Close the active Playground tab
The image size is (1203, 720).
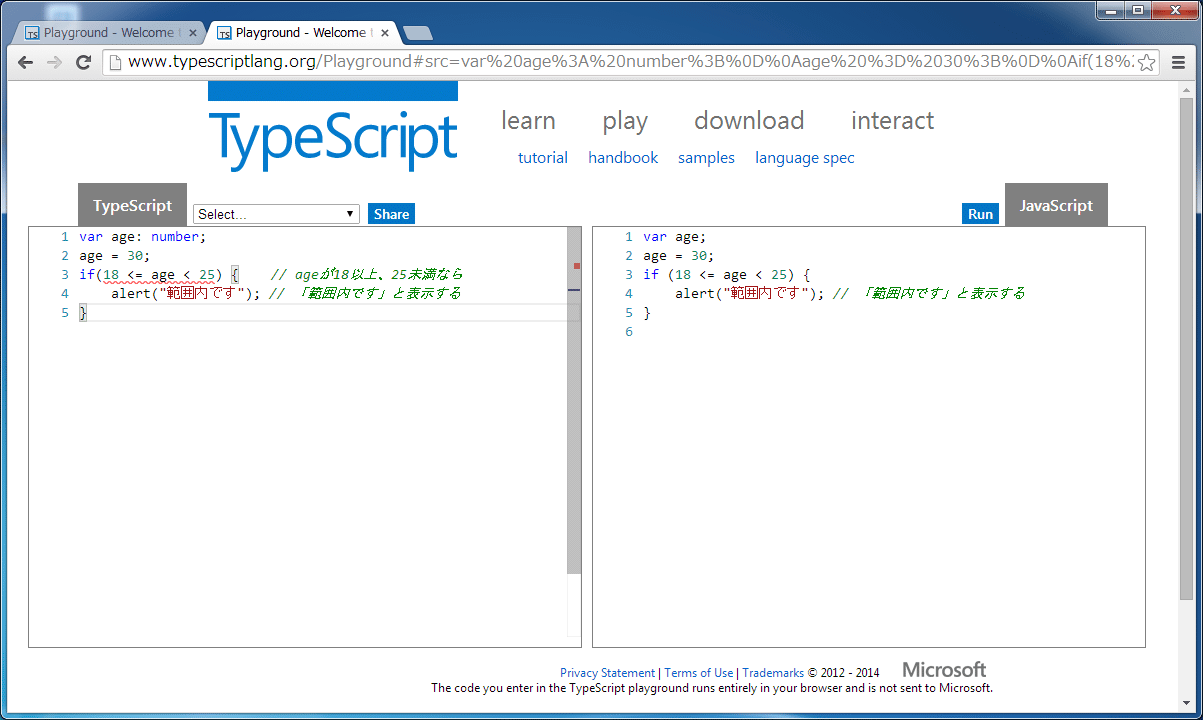point(385,33)
